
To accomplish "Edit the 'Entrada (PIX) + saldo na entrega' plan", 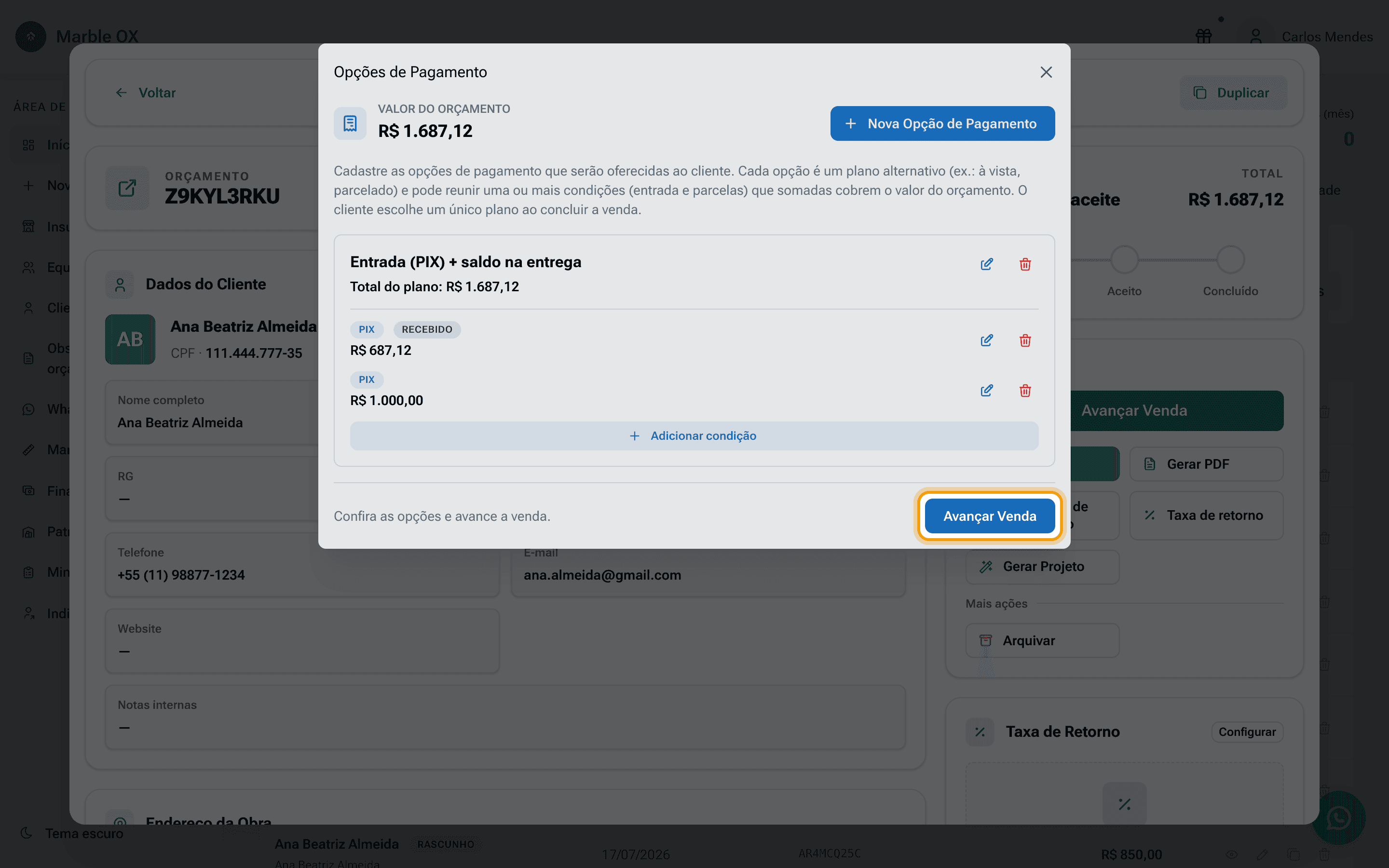I will [987, 264].
